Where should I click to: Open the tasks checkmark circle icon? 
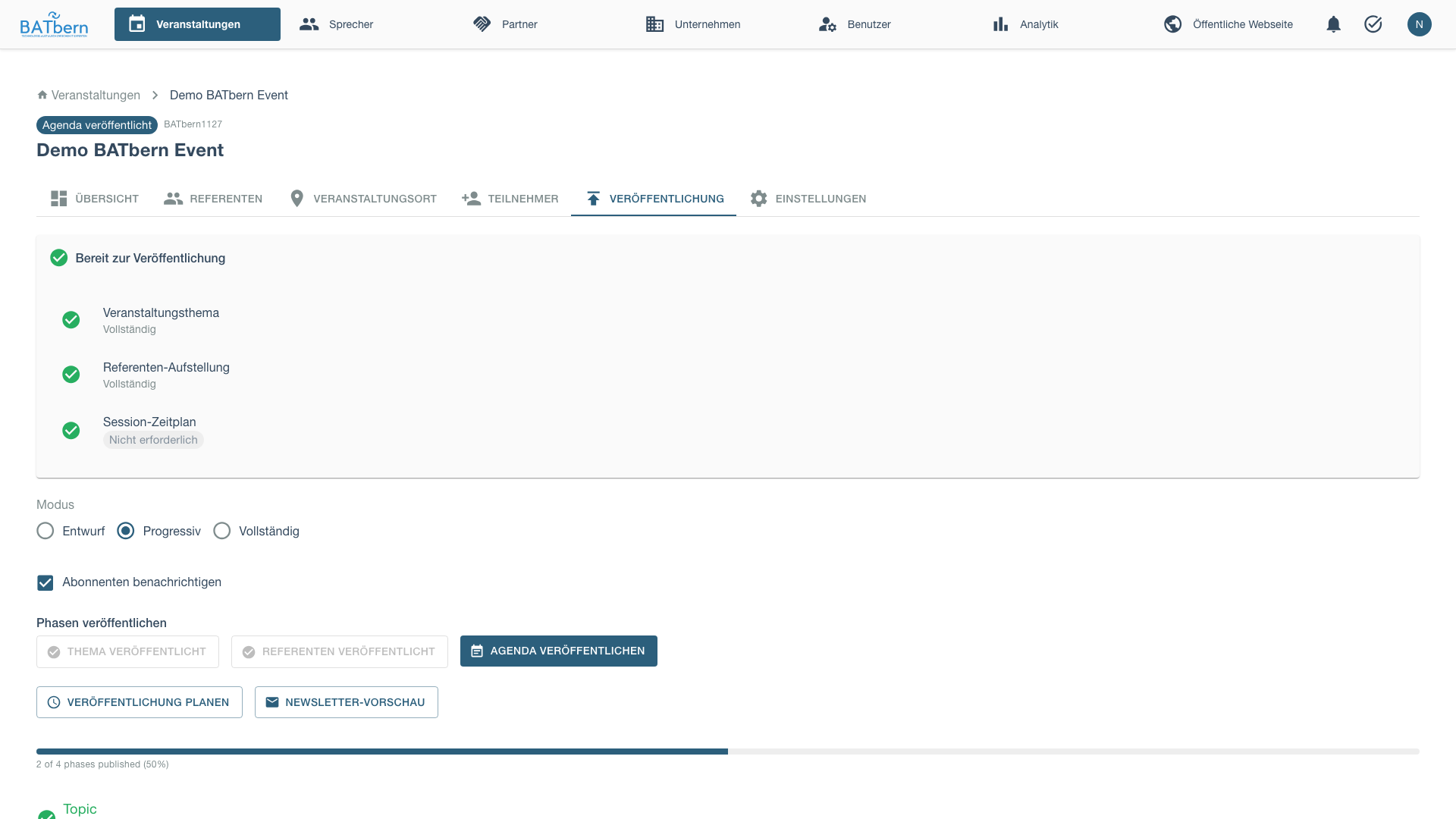(x=1373, y=24)
